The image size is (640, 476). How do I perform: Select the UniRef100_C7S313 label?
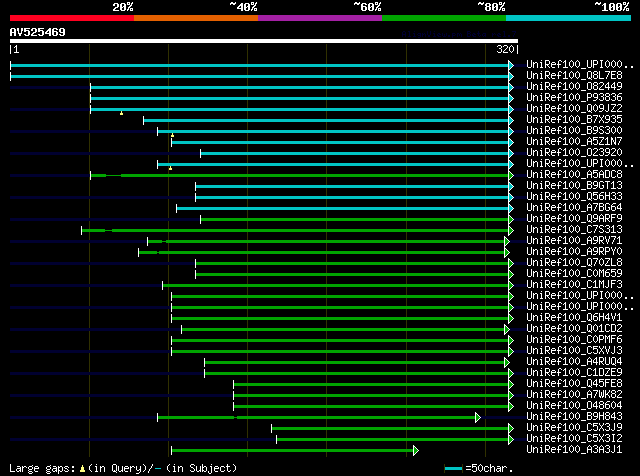(574, 230)
